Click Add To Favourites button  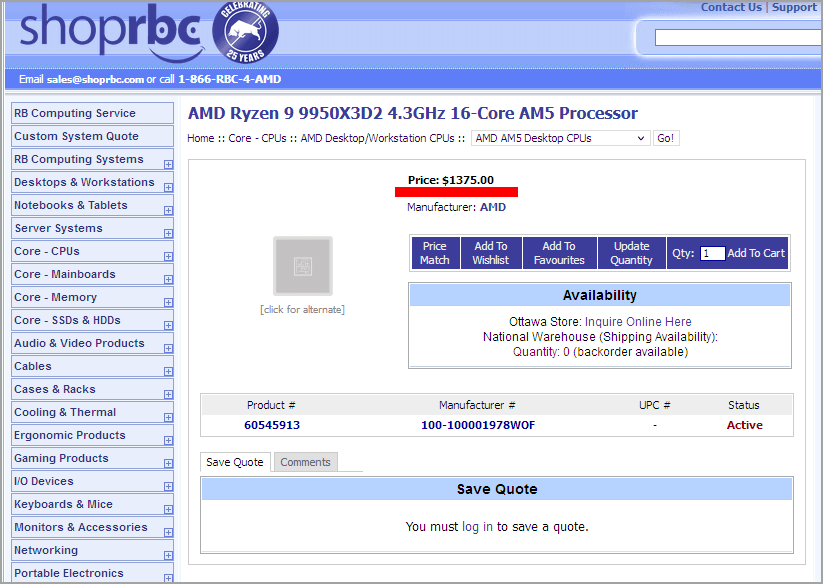[x=558, y=253]
